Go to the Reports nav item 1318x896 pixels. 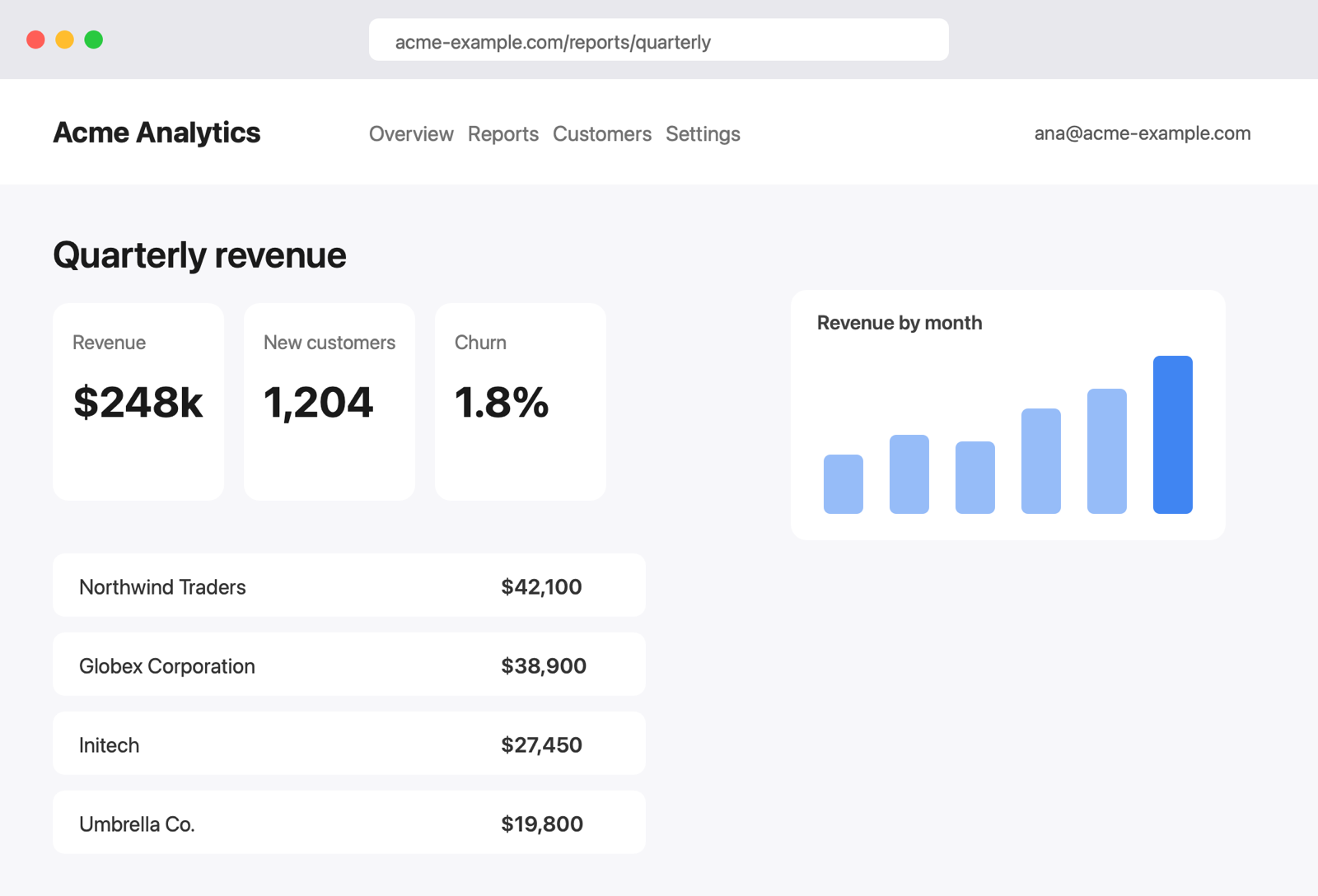503,133
